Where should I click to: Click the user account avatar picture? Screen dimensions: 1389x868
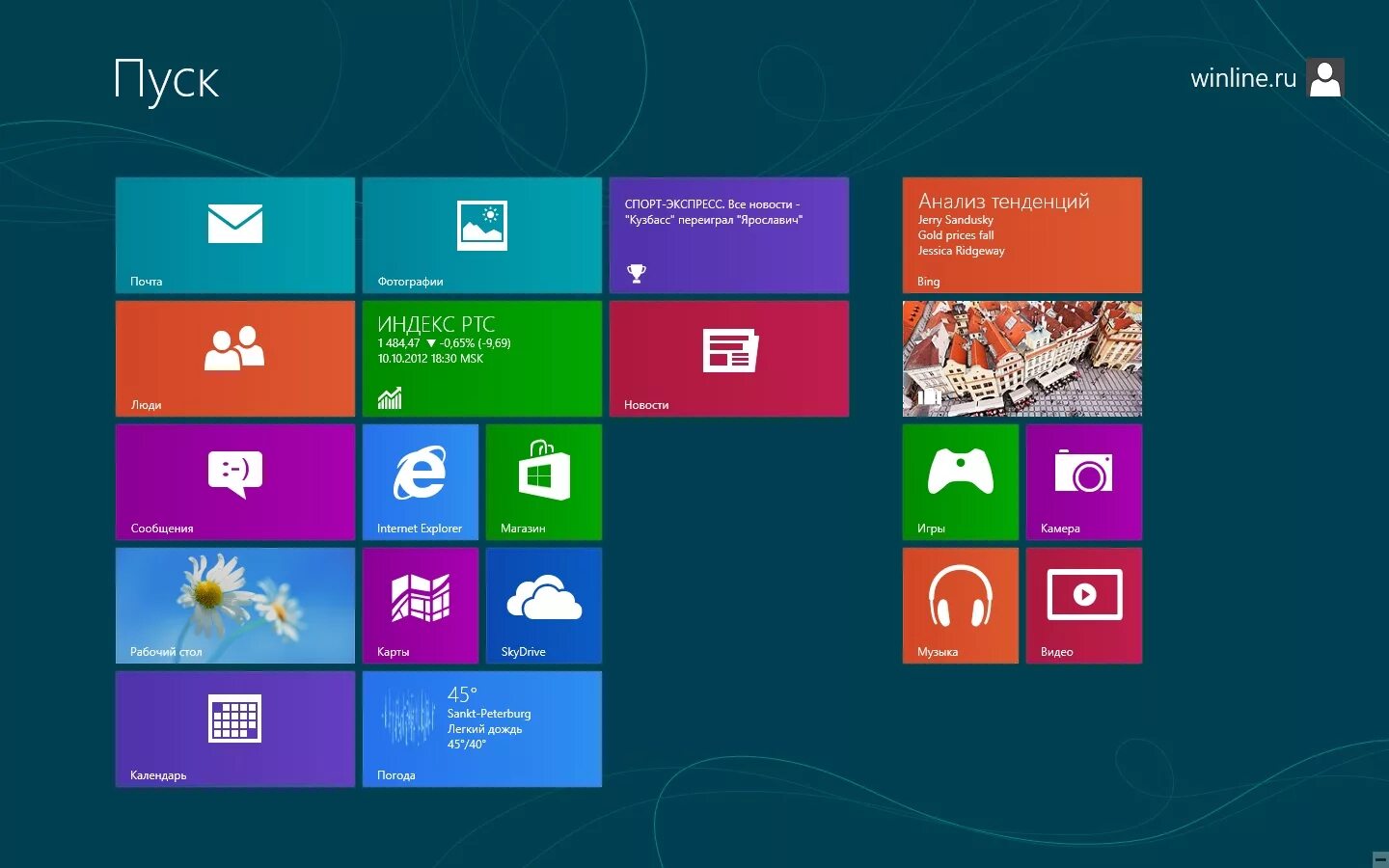pos(1325,78)
